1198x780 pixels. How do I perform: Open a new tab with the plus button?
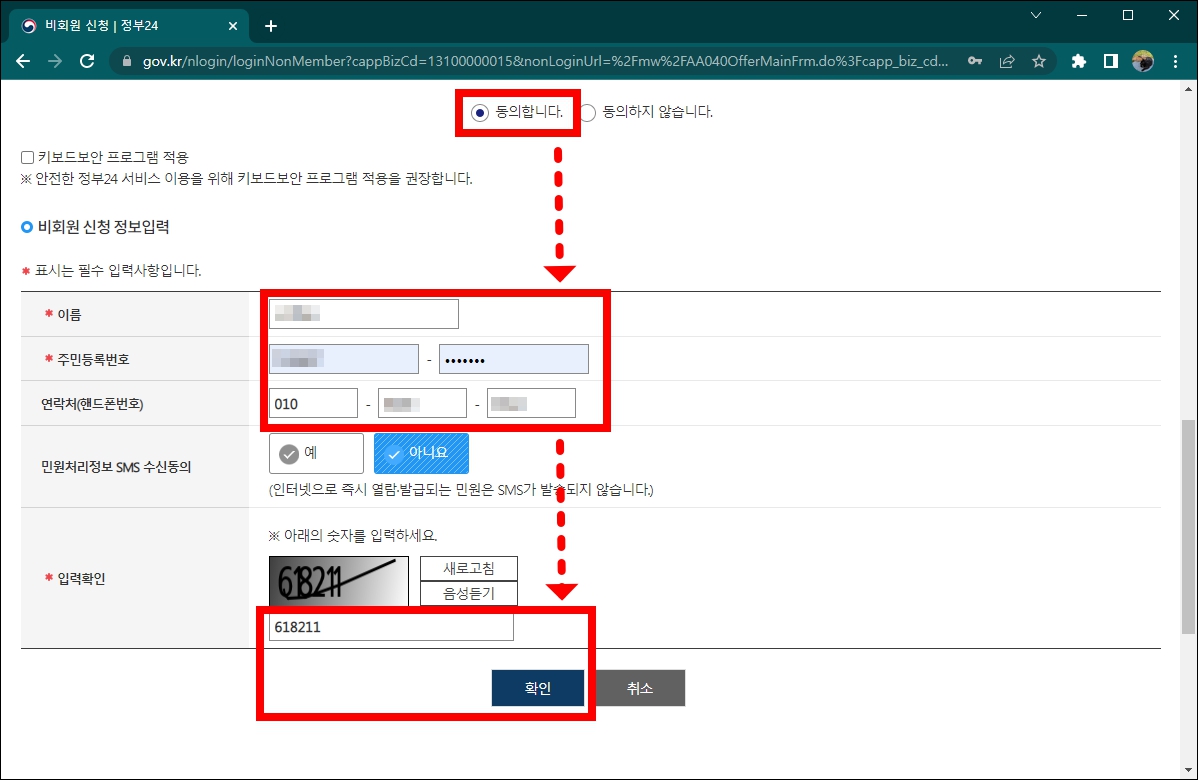pyautogui.click(x=270, y=26)
